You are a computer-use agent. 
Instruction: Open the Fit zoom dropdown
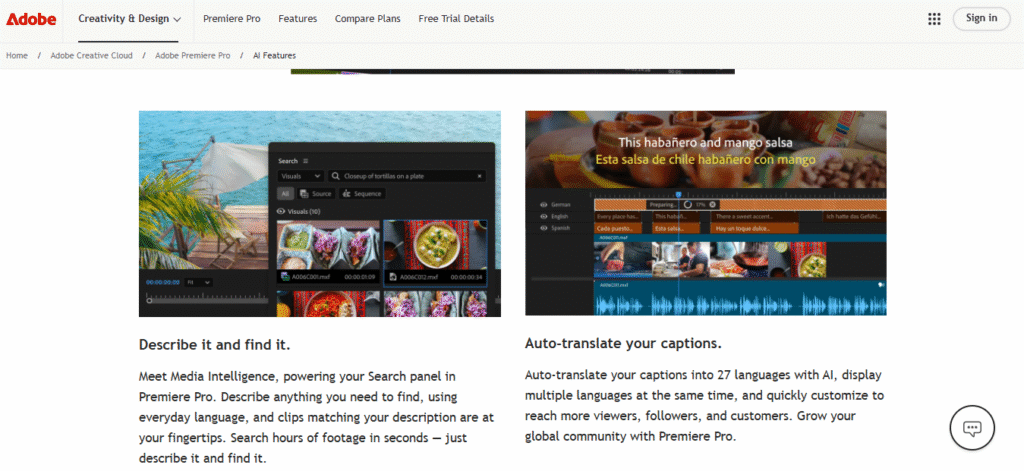click(198, 282)
